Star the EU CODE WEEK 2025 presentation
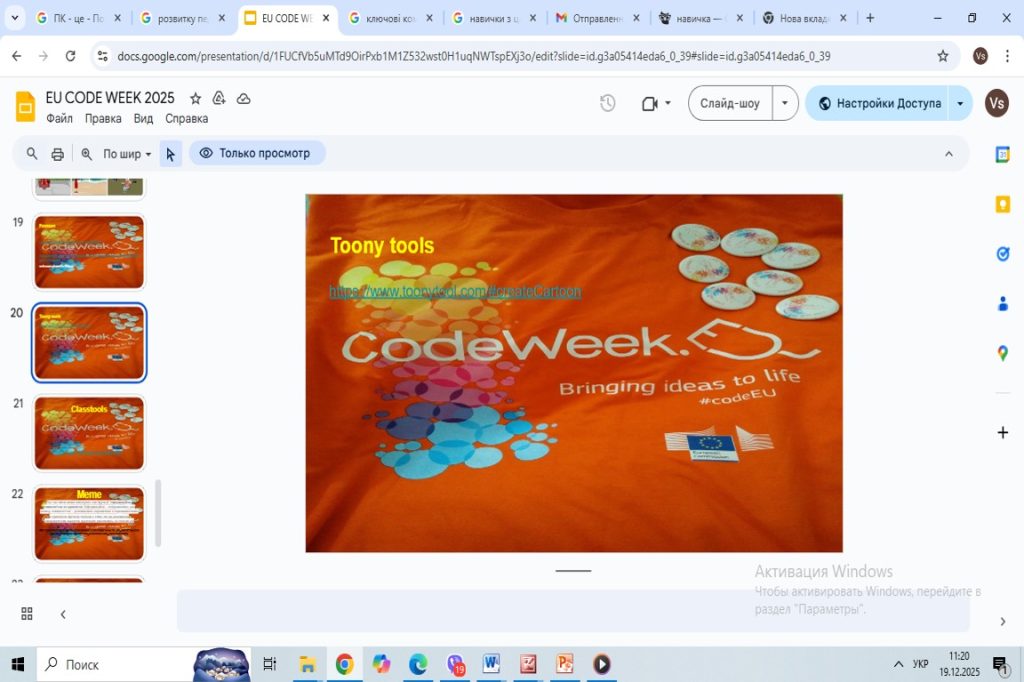This screenshot has width=1024, height=682. coord(196,98)
